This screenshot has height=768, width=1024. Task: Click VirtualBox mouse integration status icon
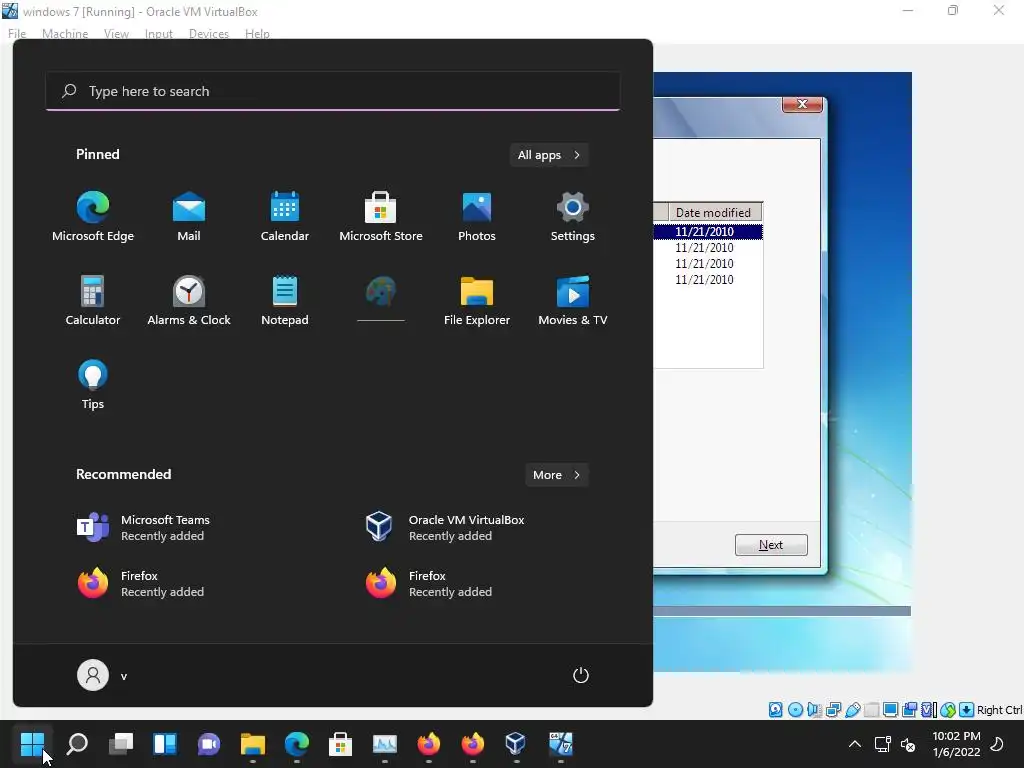(x=948, y=710)
